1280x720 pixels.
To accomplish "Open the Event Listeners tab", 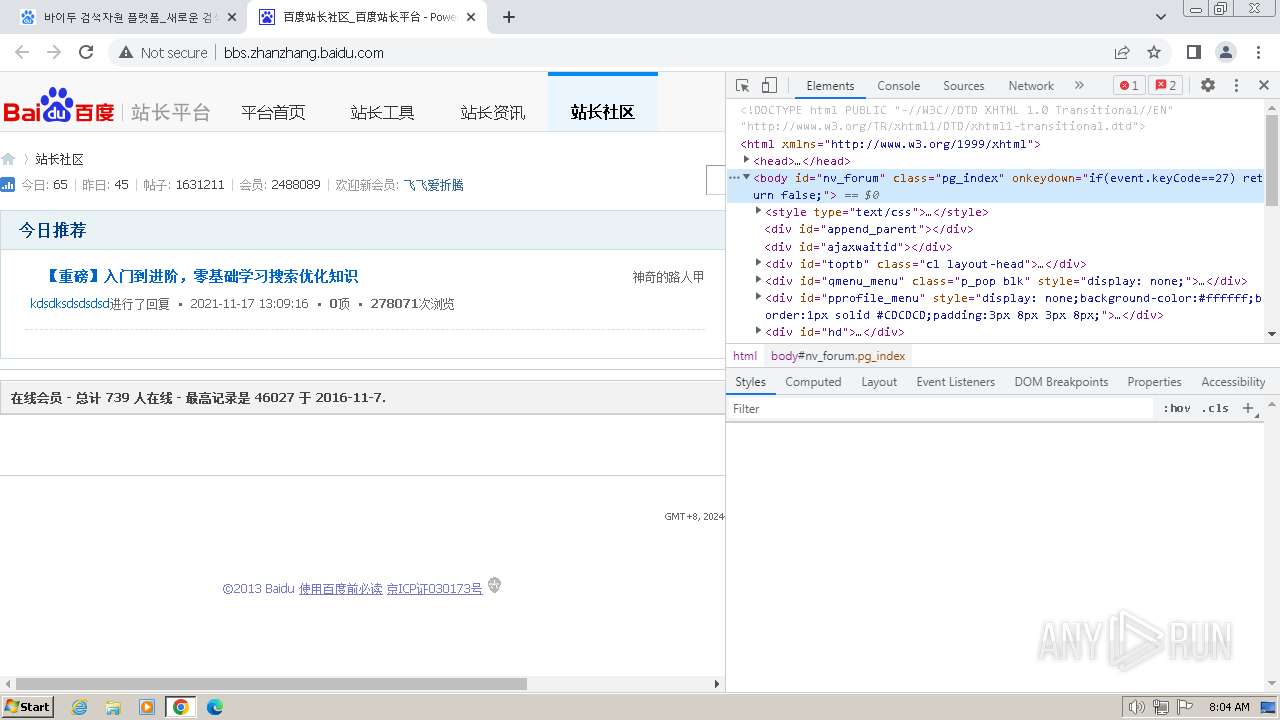I will 955,382.
